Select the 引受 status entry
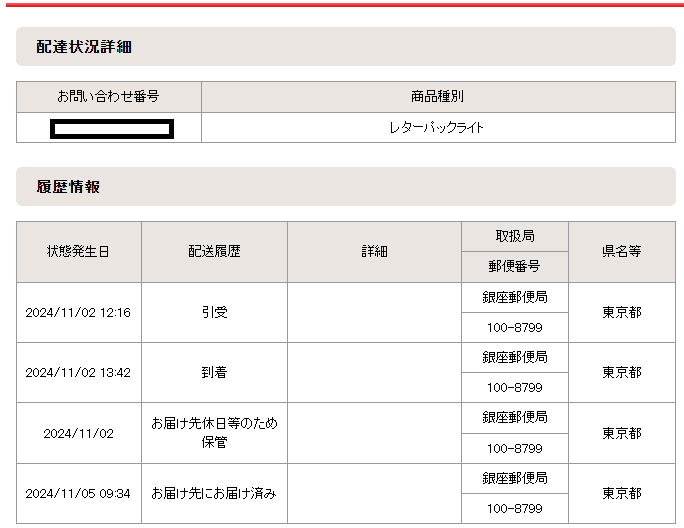Viewport: 684px width, 528px height. coord(214,313)
